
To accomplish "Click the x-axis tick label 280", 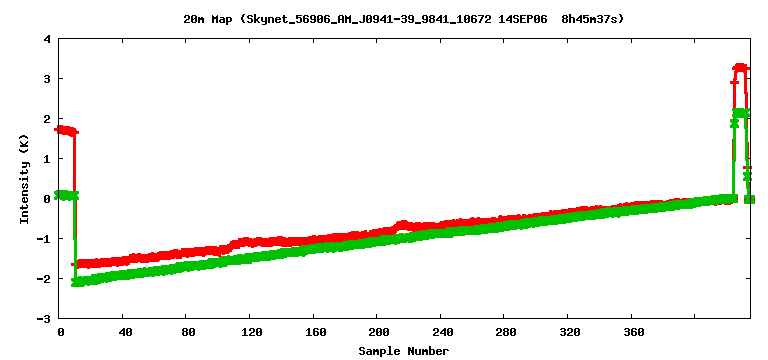I will (x=504, y=332).
